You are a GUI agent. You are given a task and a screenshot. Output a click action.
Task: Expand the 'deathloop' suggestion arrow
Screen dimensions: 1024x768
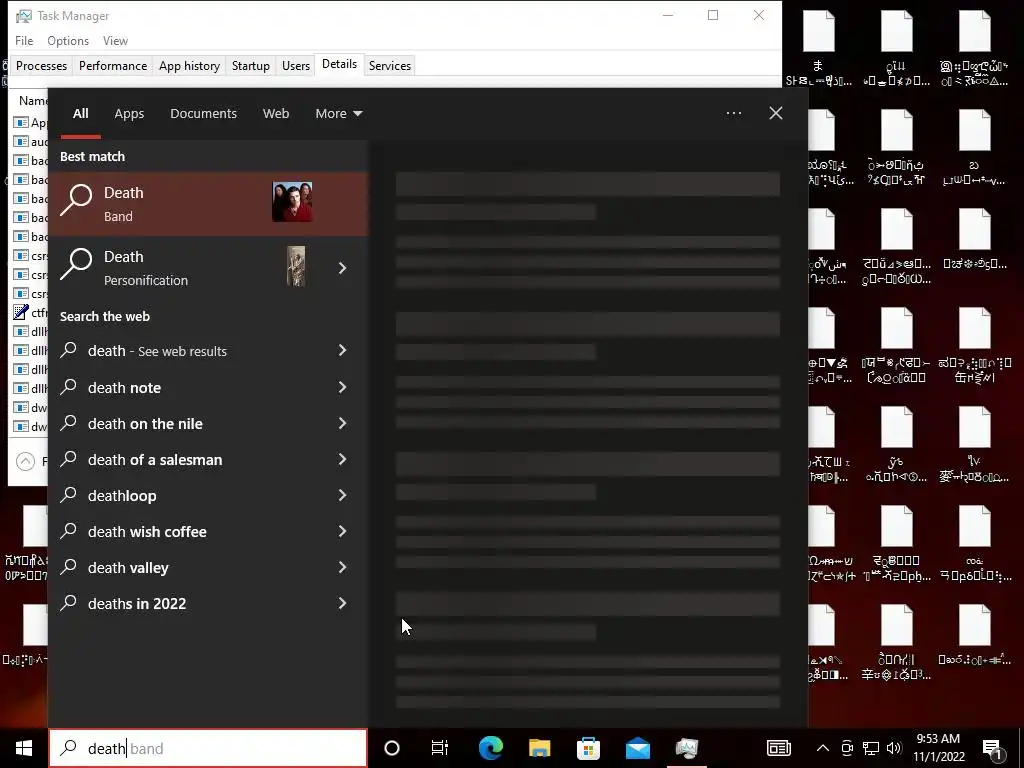tap(342, 495)
